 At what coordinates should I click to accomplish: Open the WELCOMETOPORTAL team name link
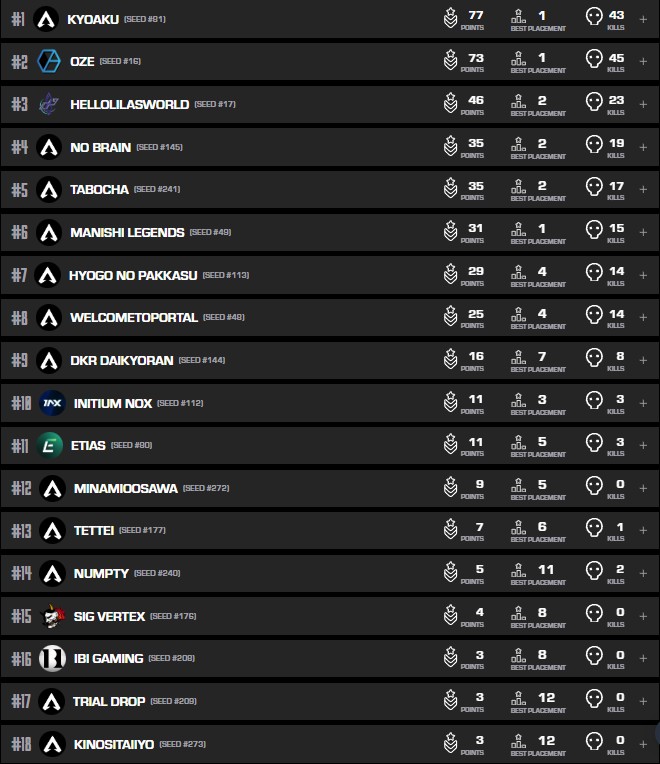tap(134, 318)
